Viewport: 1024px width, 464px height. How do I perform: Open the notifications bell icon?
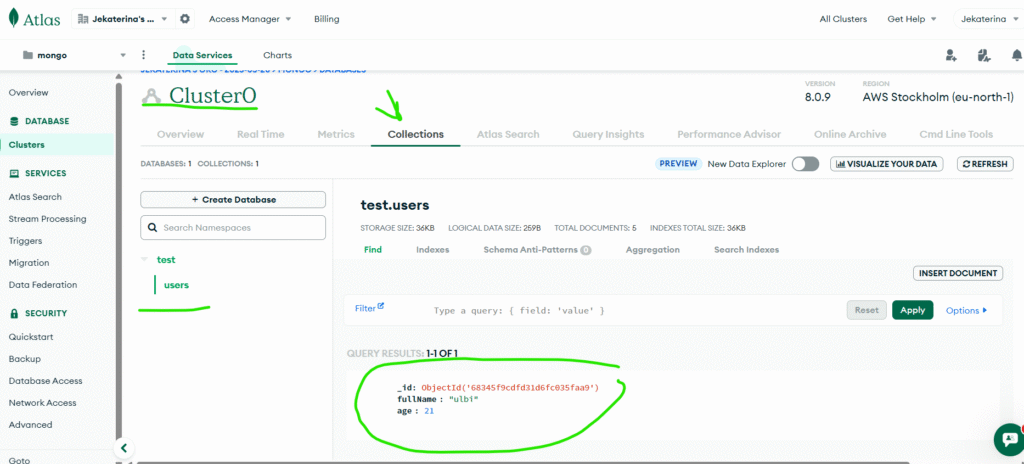click(x=1017, y=56)
